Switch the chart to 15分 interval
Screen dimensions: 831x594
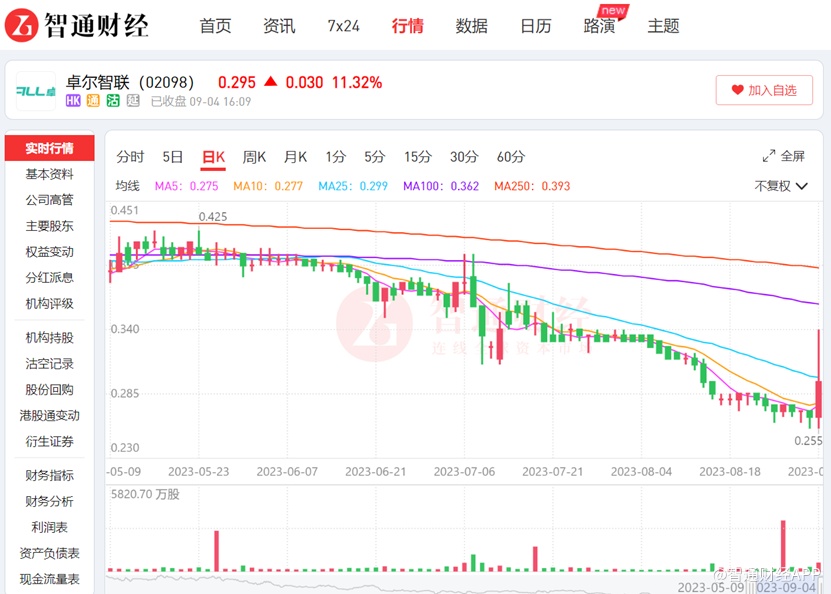click(x=418, y=157)
